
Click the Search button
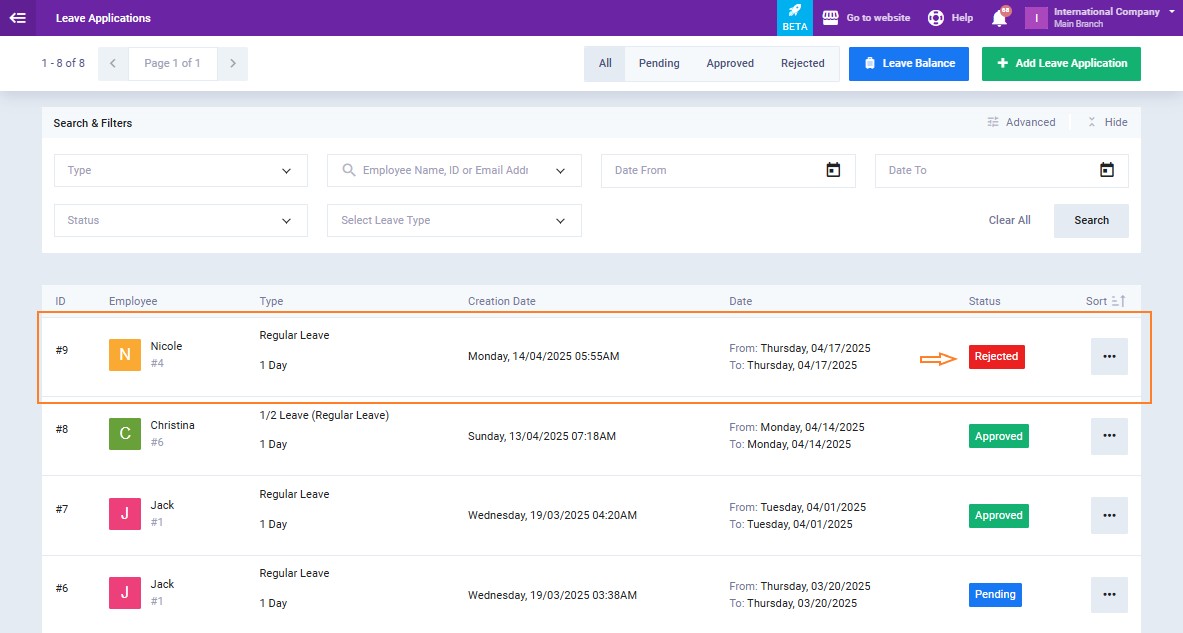pos(1092,220)
